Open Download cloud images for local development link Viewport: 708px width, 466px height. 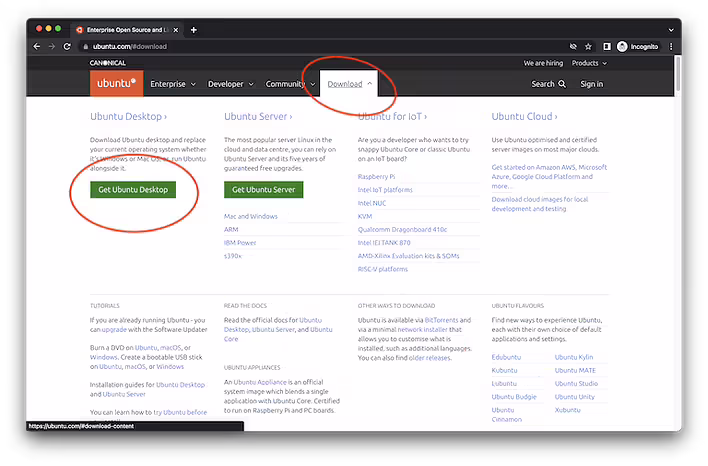click(x=540, y=204)
